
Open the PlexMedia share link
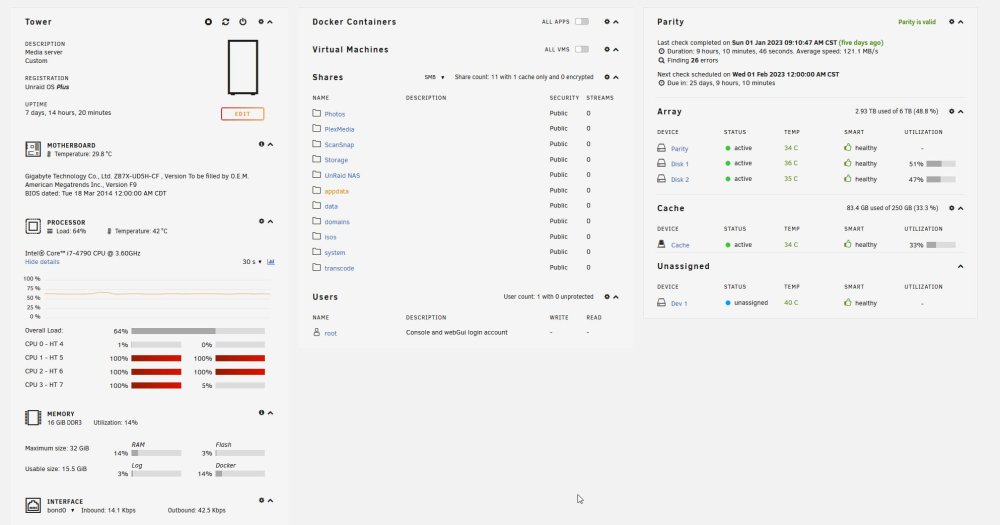(339, 129)
